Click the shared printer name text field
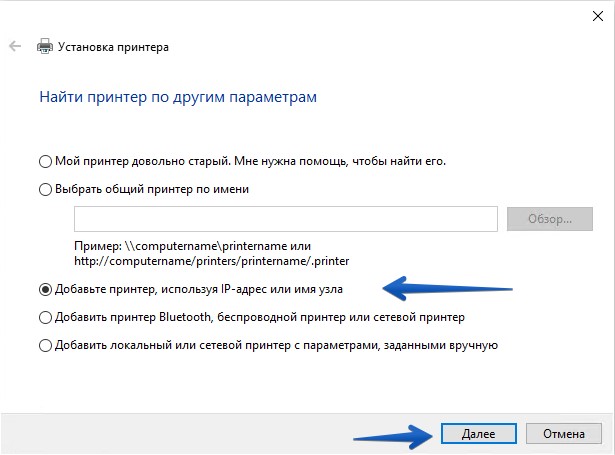Viewport: 615px width, 455px height. 285,218
